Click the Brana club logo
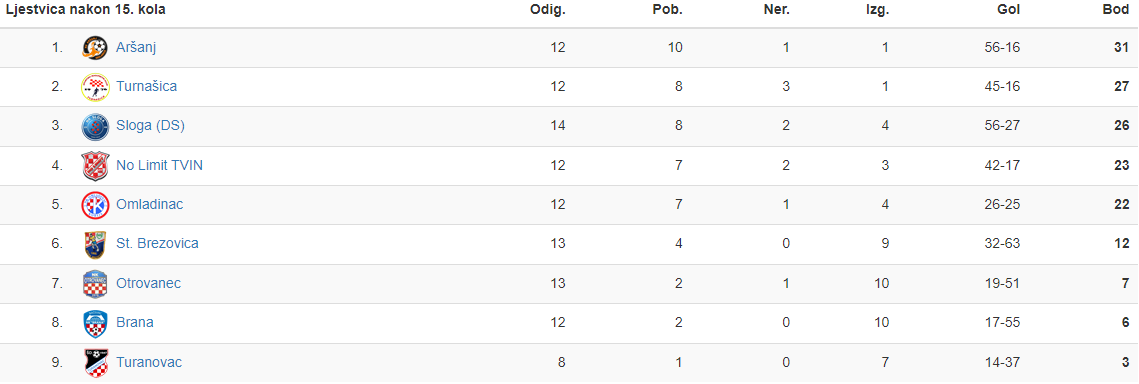 point(95,323)
